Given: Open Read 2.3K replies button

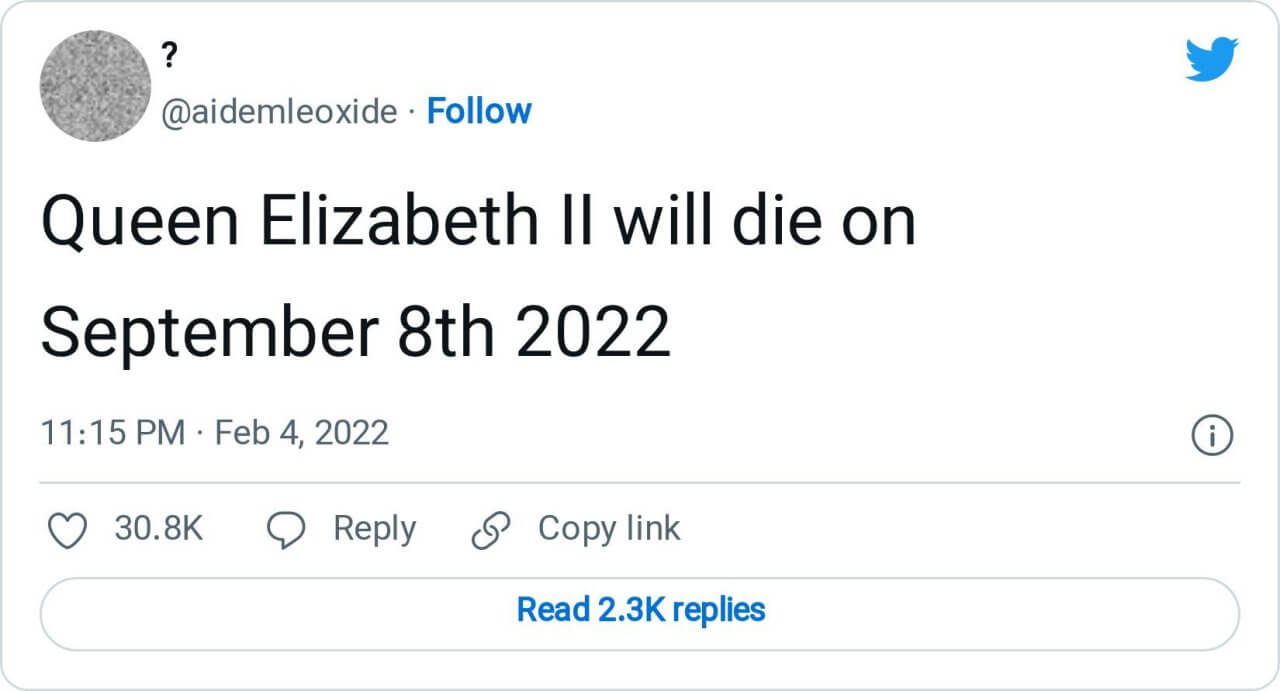Looking at the screenshot, I should (640, 609).
